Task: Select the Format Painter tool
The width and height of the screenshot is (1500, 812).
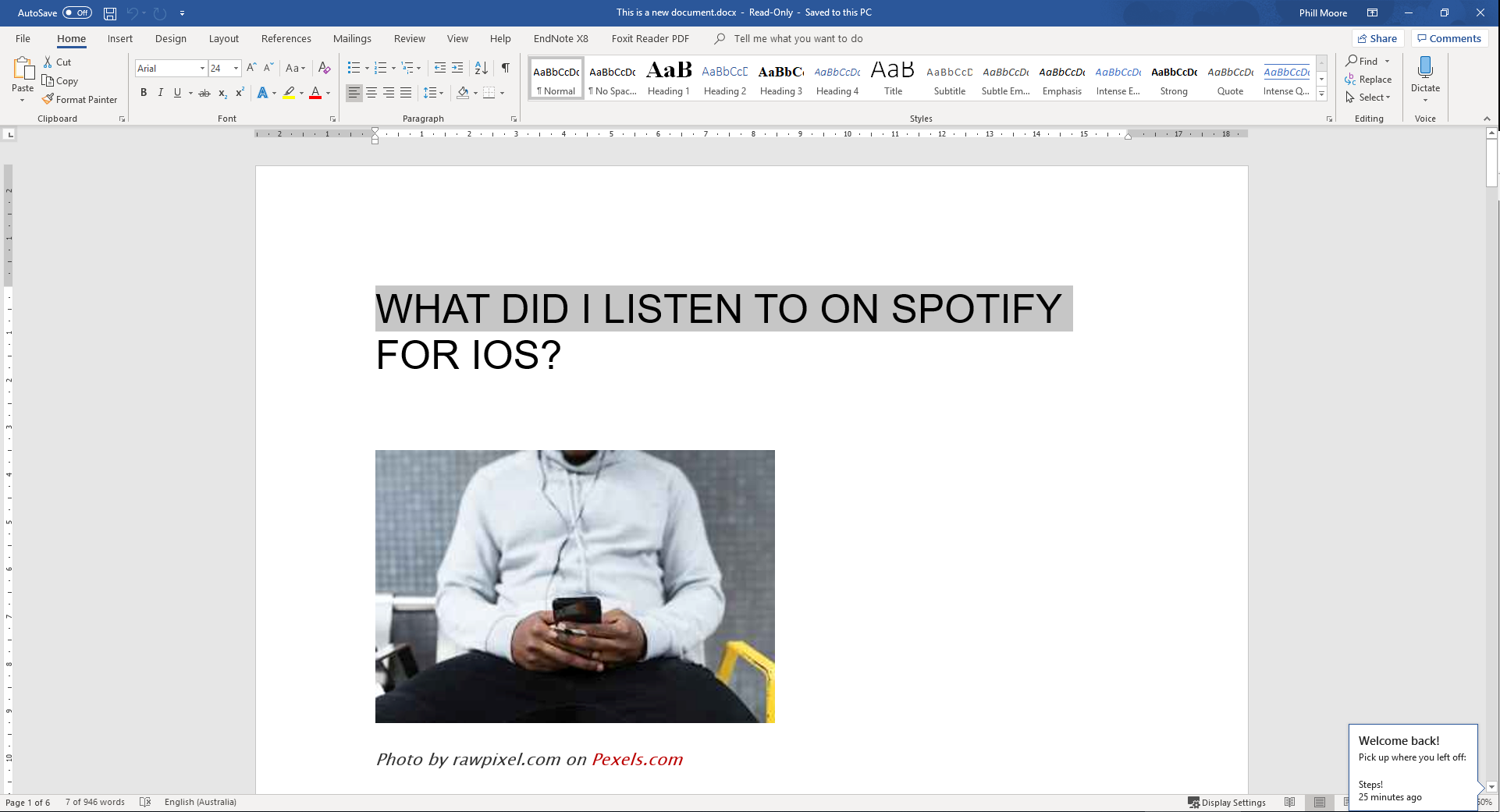Action: pyautogui.click(x=80, y=99)
